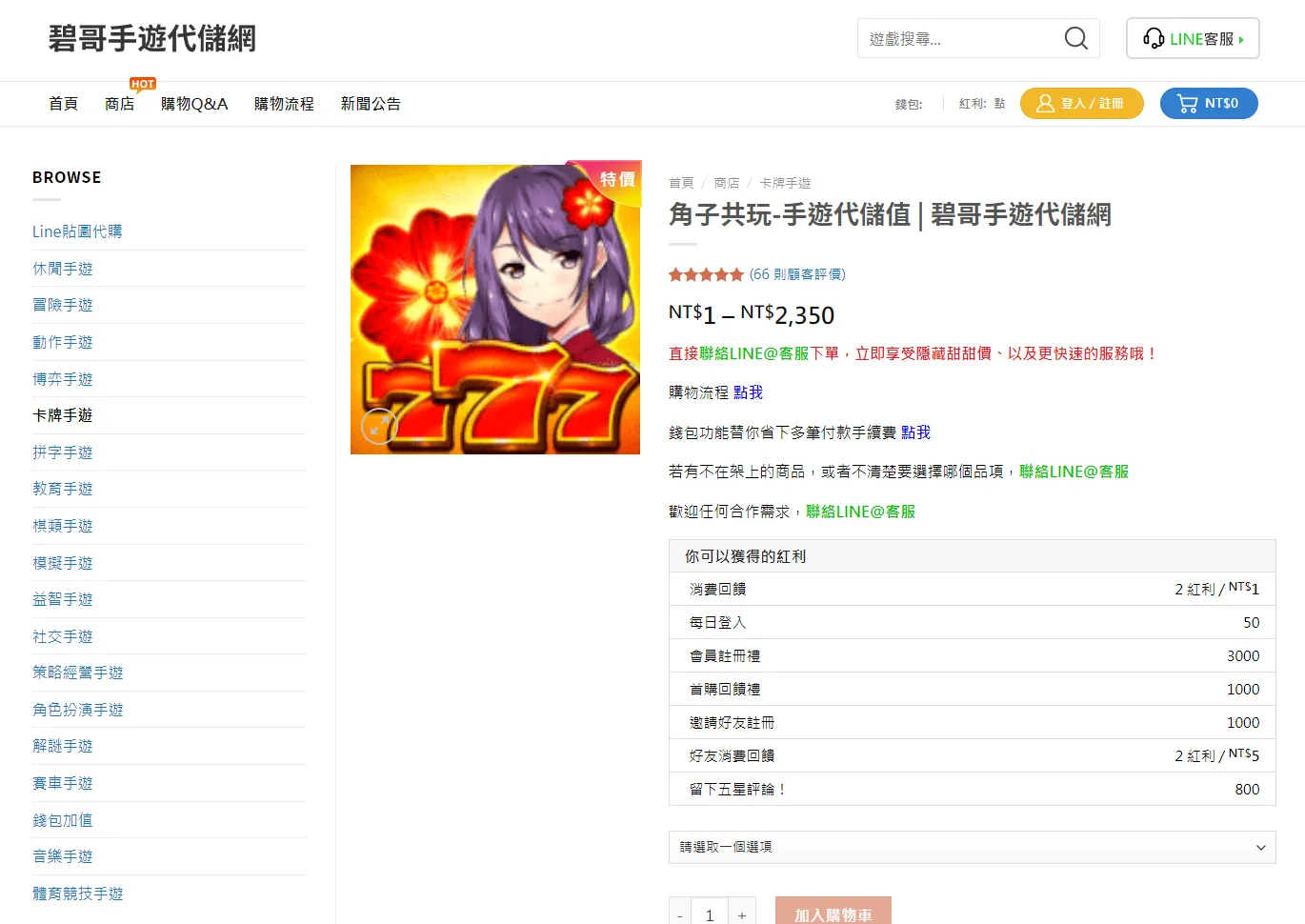The height and width of the screenshot is (924, 1305).
Task: Open 社交手遊 category
Action: (x=63, y=636)
